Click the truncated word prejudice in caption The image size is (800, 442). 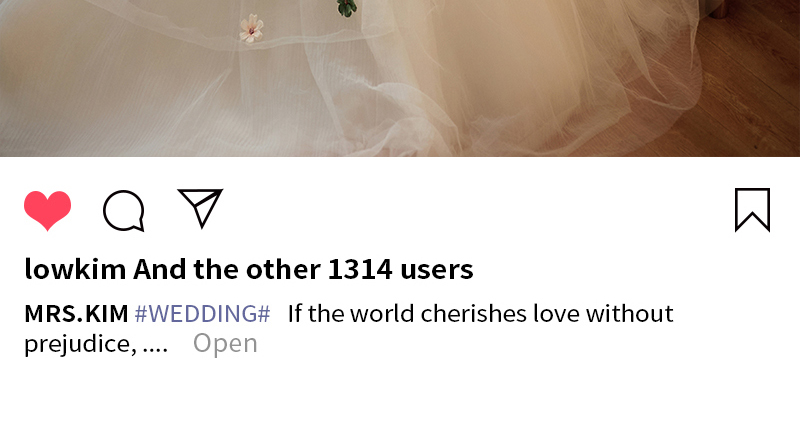click(x=80, y=344)
